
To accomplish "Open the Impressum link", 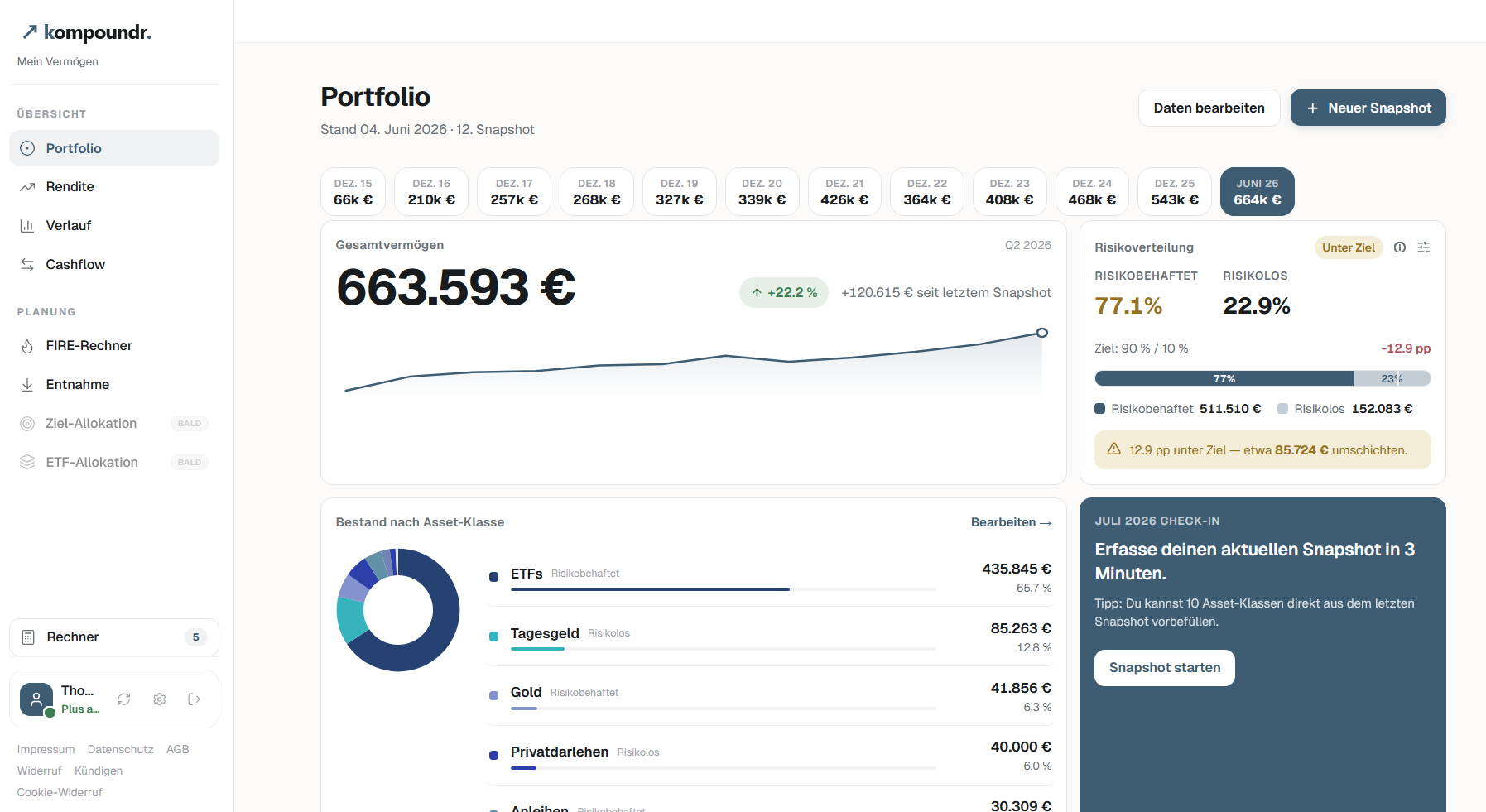I will pyautogui.click(x=46, y=749).
